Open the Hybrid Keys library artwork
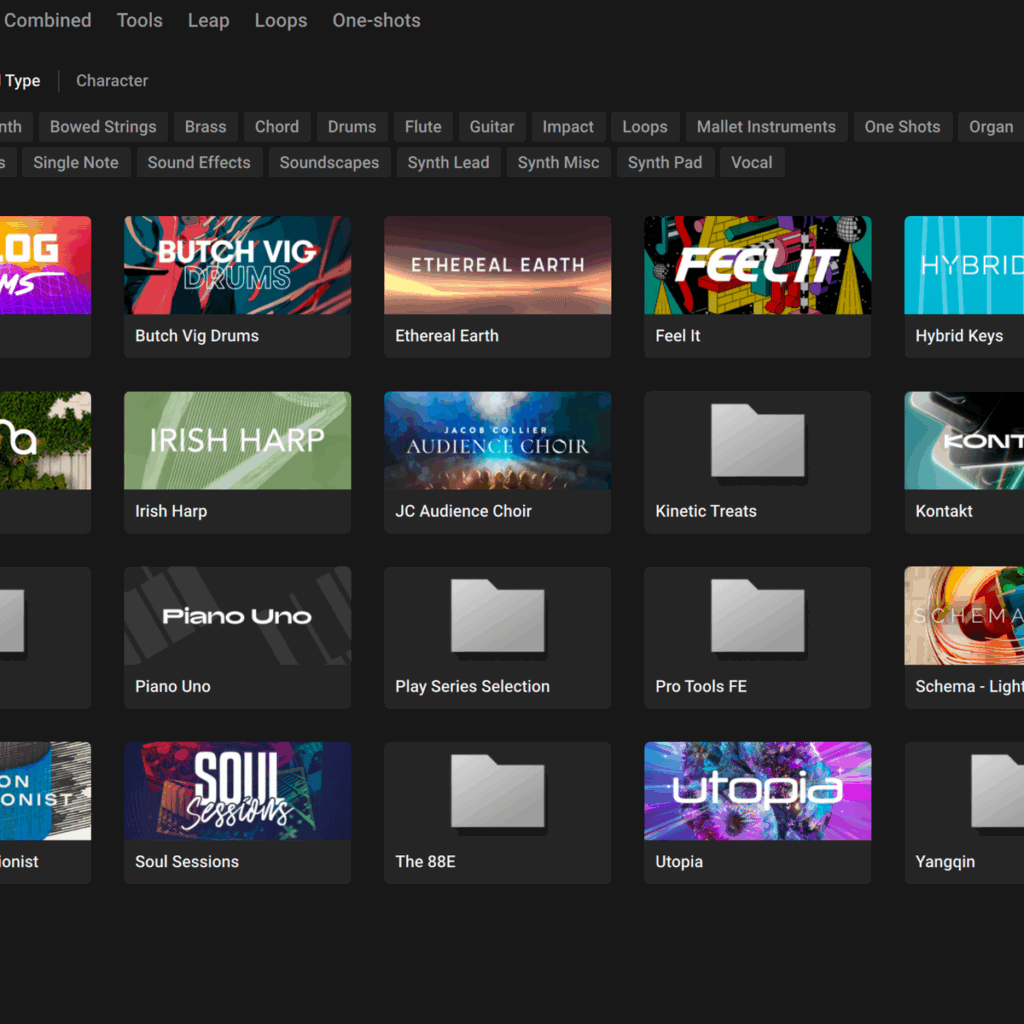The width and height of the screenshot is (1024, 1024). pos(964,265)
